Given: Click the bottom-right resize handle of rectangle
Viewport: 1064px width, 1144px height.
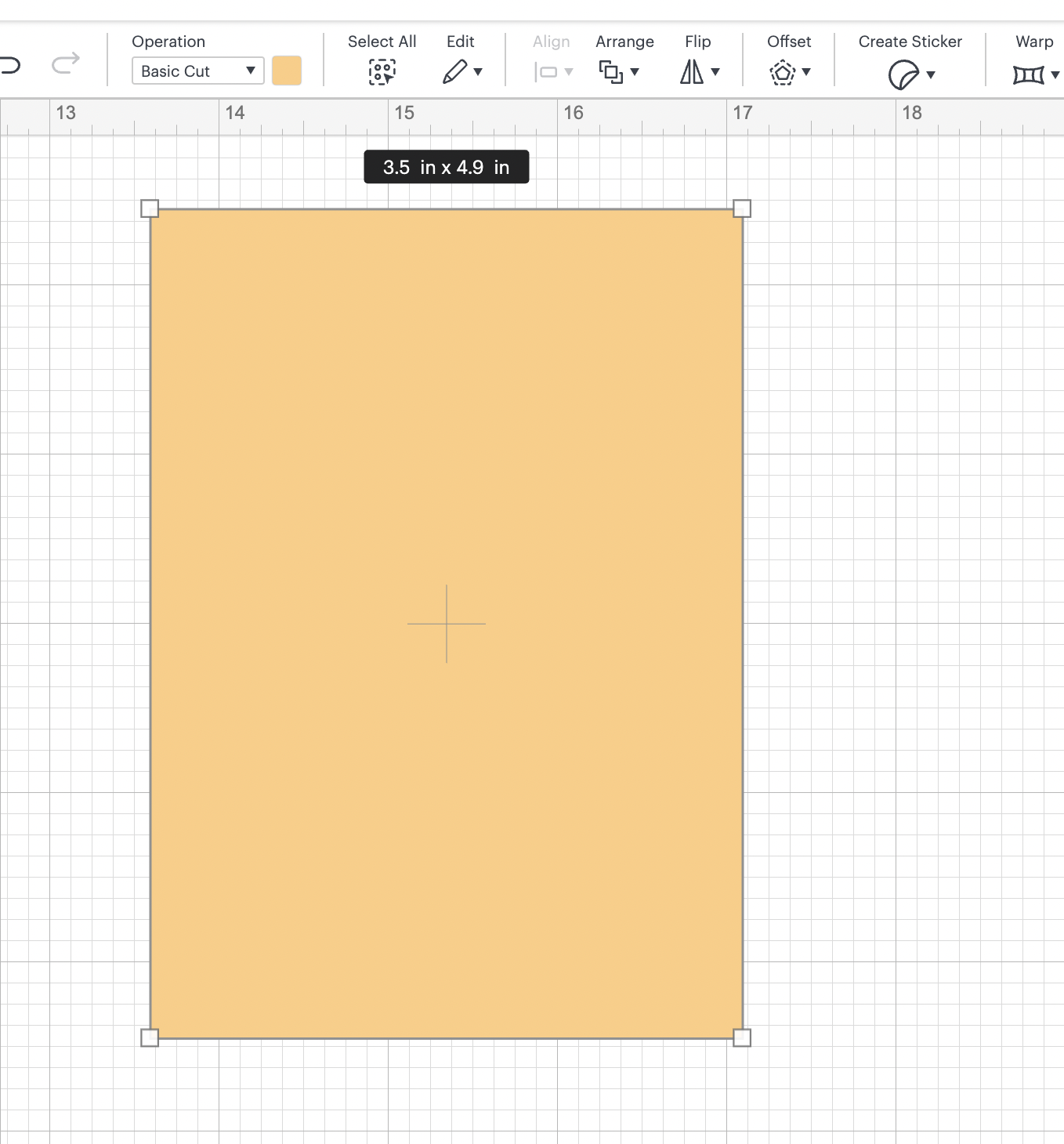Looking at the screenshot, I should click(742, 1038).
